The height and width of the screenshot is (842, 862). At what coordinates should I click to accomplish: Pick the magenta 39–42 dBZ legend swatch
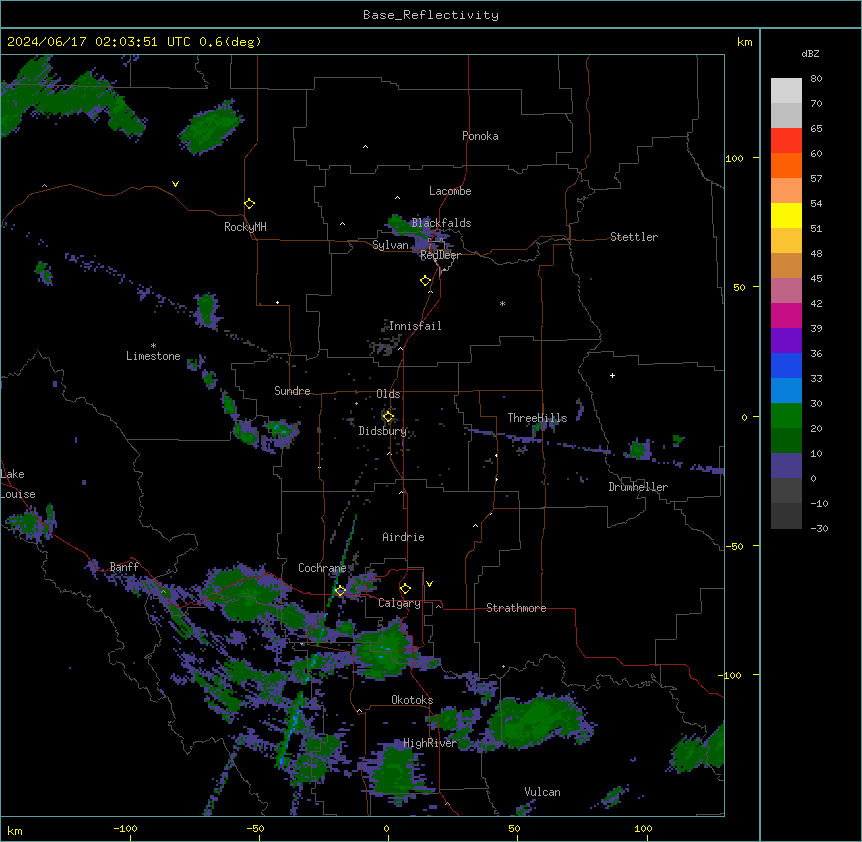[x=786, y=315]
